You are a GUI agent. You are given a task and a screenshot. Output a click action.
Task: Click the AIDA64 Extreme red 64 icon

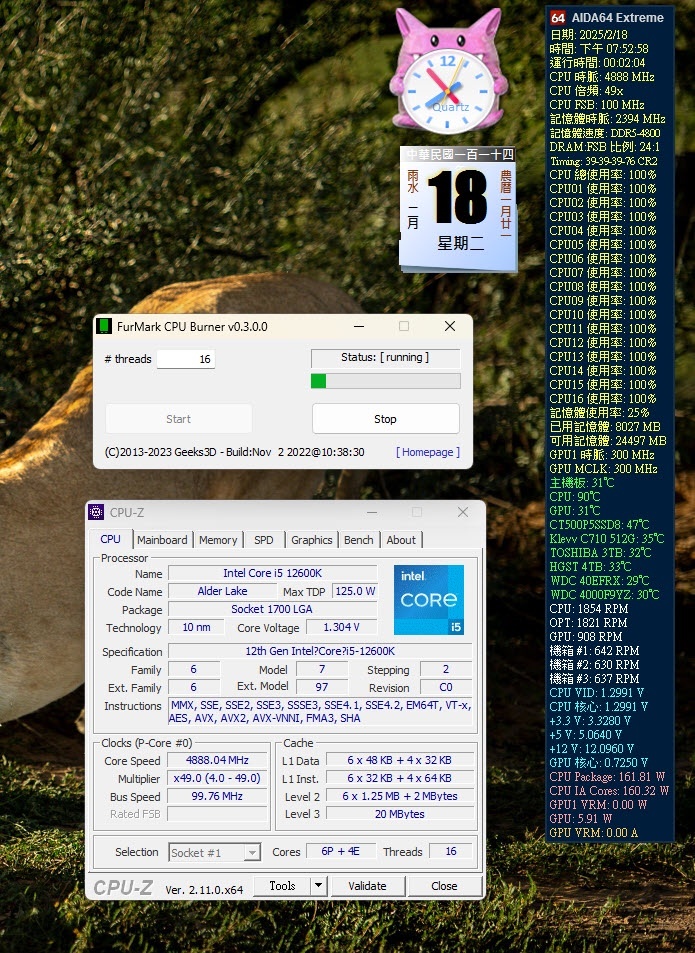tap(558, 17)
